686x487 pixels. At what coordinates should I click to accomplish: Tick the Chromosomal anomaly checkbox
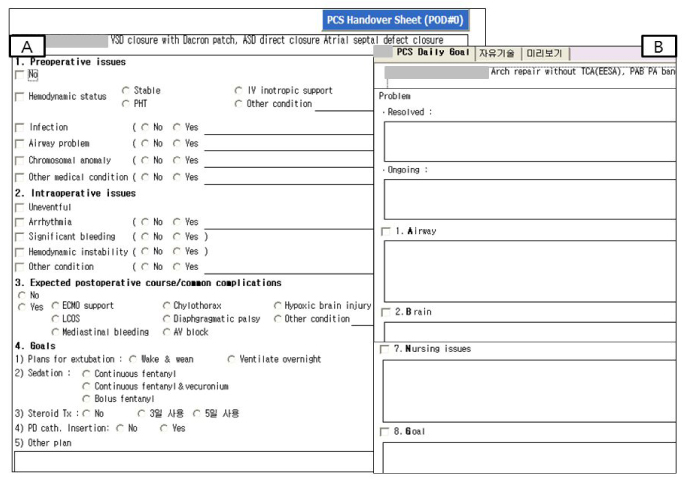tap(20, 161)
